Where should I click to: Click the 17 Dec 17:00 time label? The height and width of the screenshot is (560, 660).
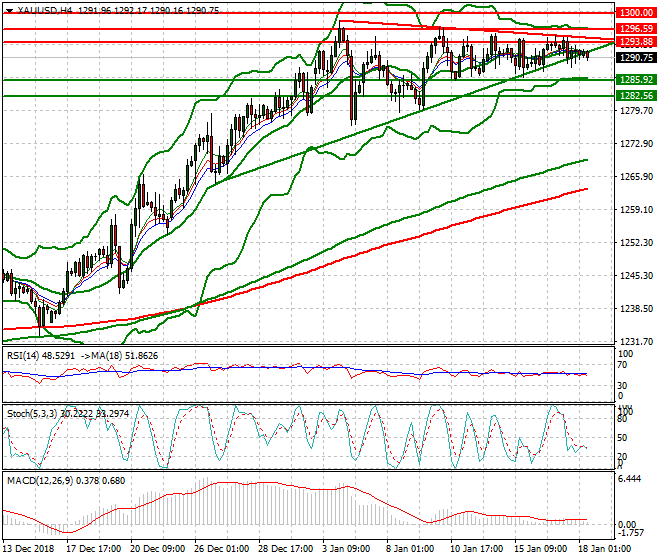(94, 549)
